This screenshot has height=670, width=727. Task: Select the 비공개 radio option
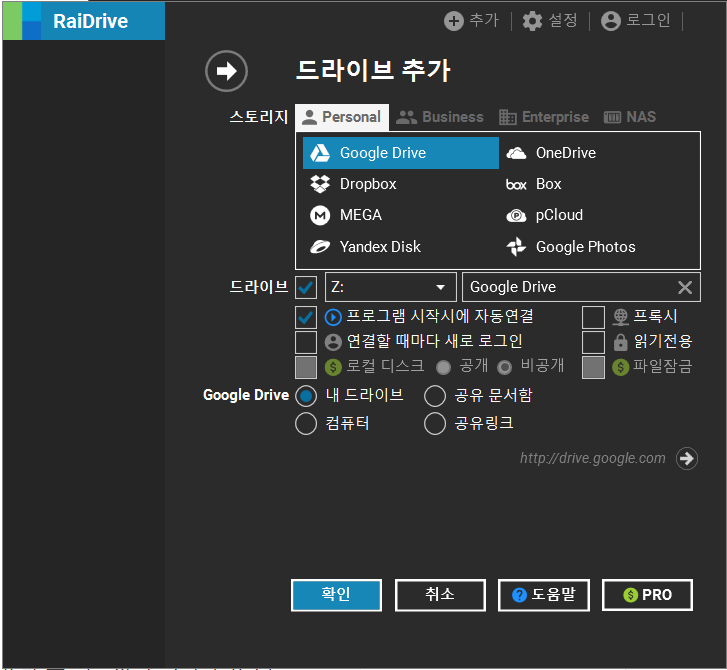[504, 368]
